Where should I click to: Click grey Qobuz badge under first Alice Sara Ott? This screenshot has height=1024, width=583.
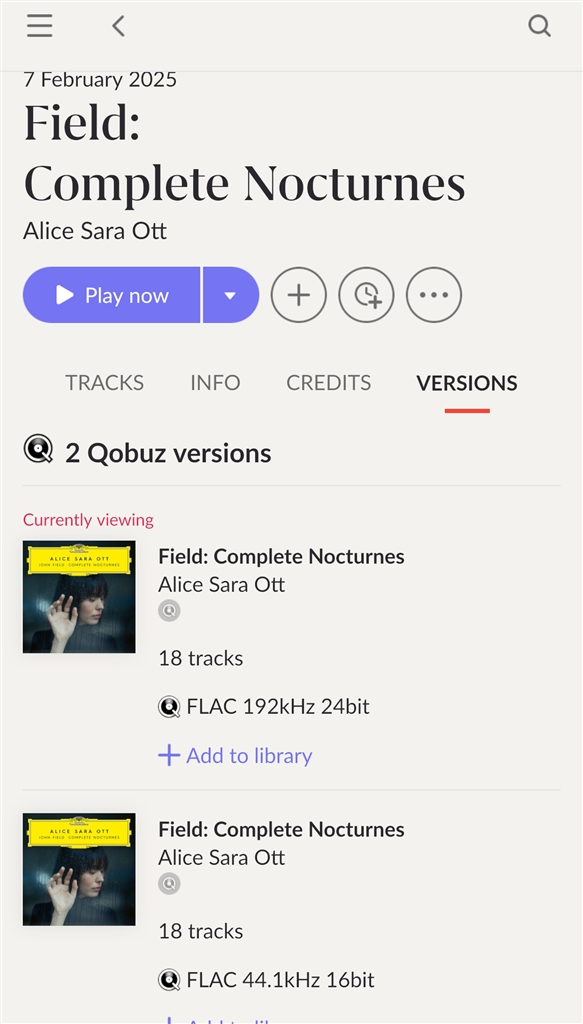[169, 611]
